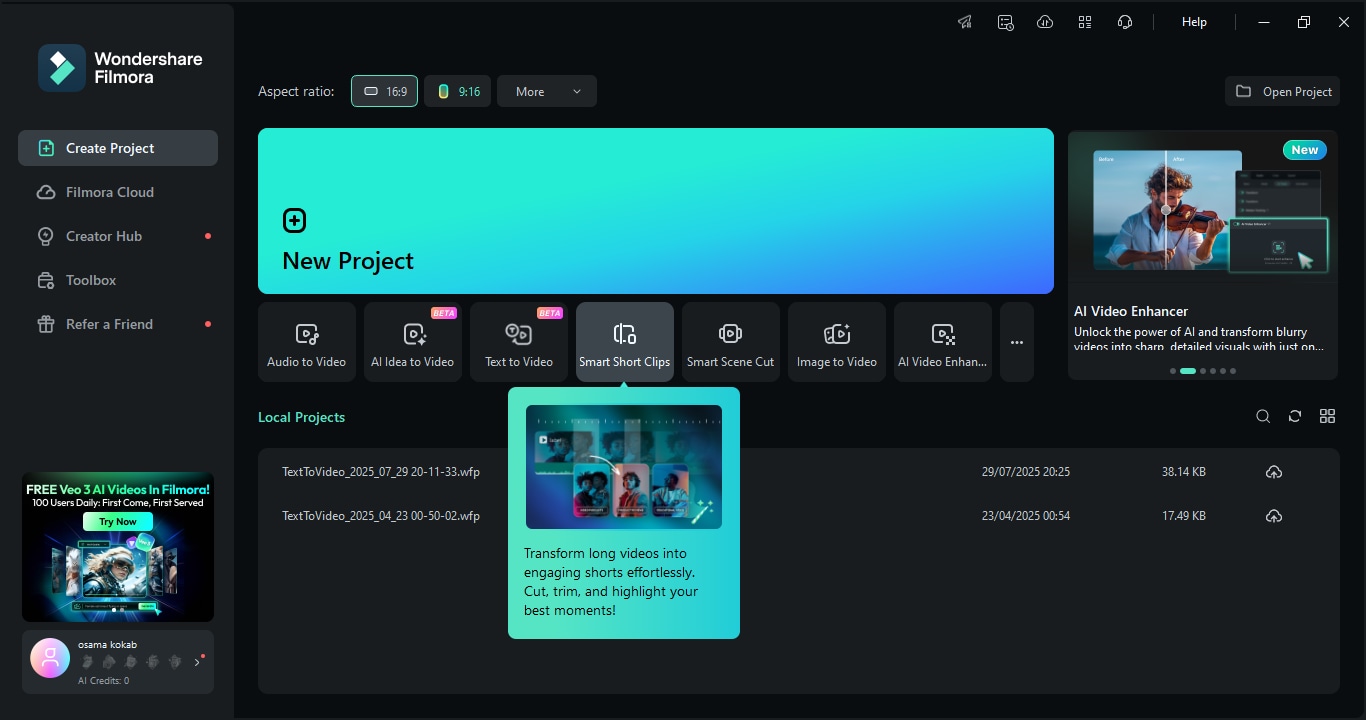
Task: Launch the Image to Video tool
Action: click(x=837, y=342)
